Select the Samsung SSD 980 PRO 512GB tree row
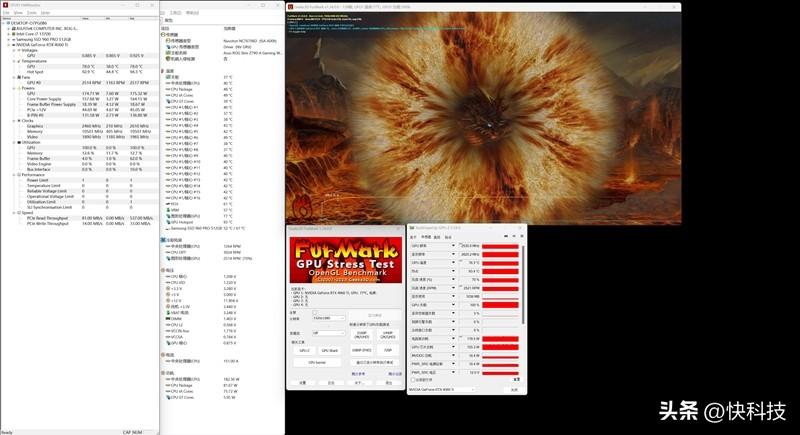This screenshot has width=800, height=435. tap(43, 39)
